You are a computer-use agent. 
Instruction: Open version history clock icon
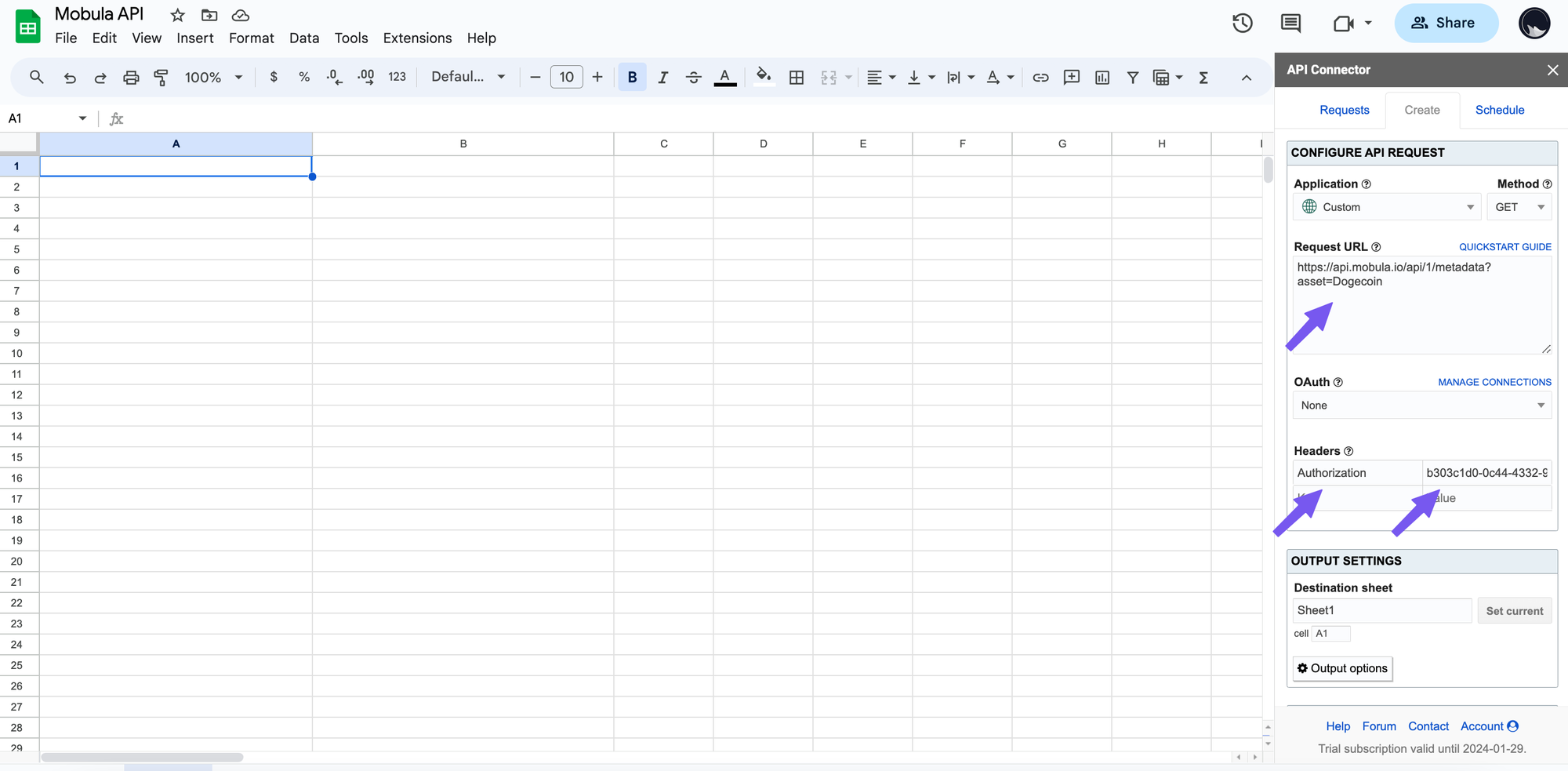tap(1243, 24)
